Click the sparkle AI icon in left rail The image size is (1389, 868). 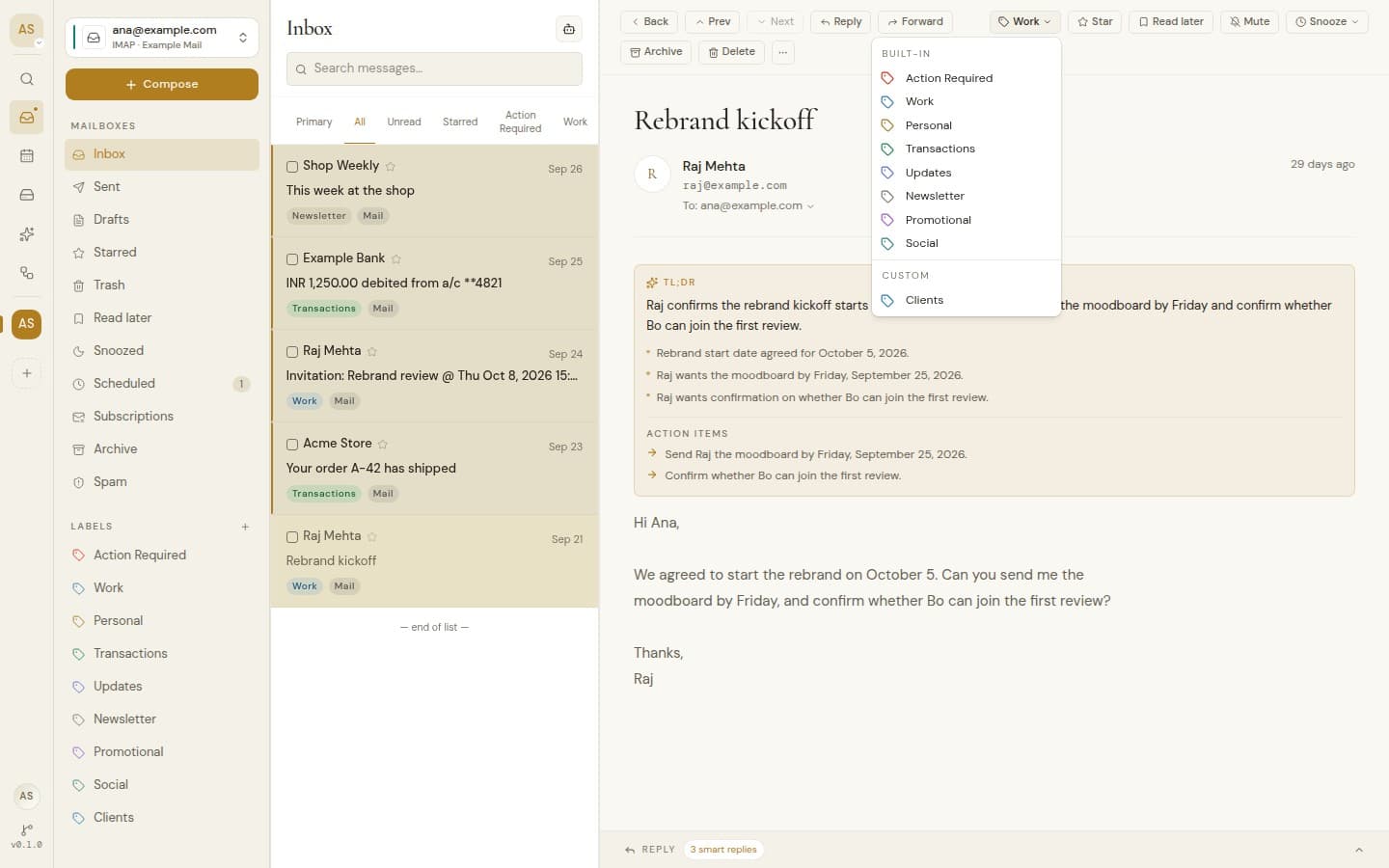click(27, 234)
